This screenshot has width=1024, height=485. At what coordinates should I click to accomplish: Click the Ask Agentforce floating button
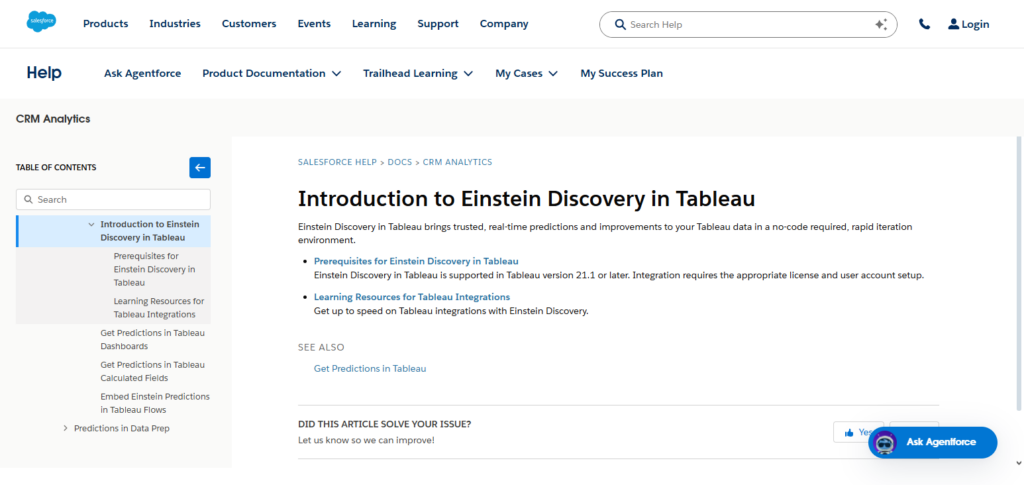pyautogui.click(x=932, y=443)
